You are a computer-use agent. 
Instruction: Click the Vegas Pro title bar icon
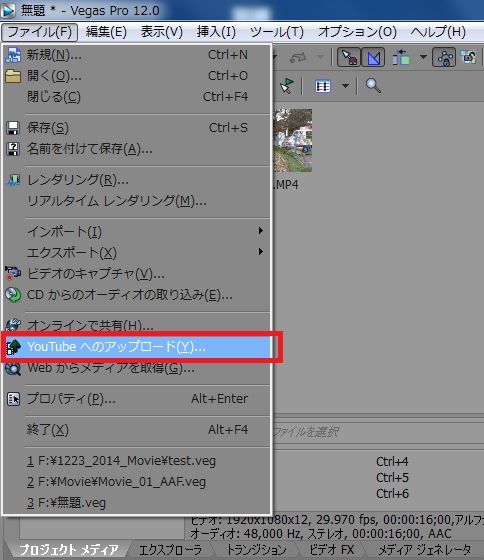(x=8, y=11)
